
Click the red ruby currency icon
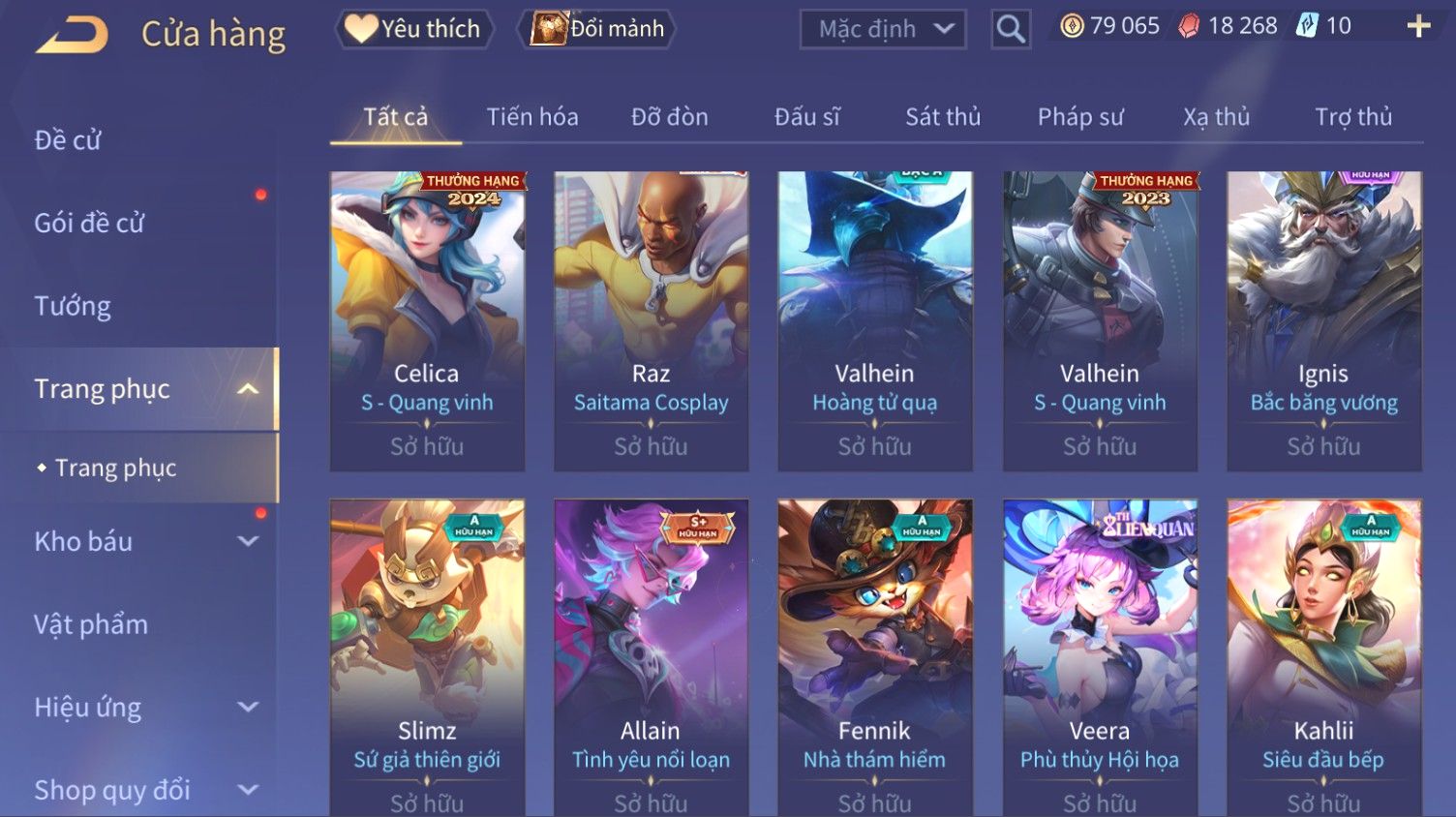tap(1189, 26)
